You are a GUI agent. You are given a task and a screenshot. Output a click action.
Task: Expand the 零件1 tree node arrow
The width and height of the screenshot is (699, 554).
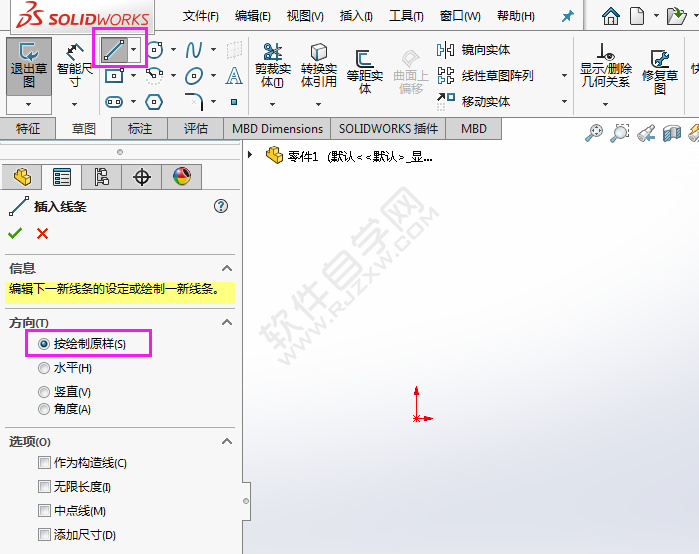250,155
